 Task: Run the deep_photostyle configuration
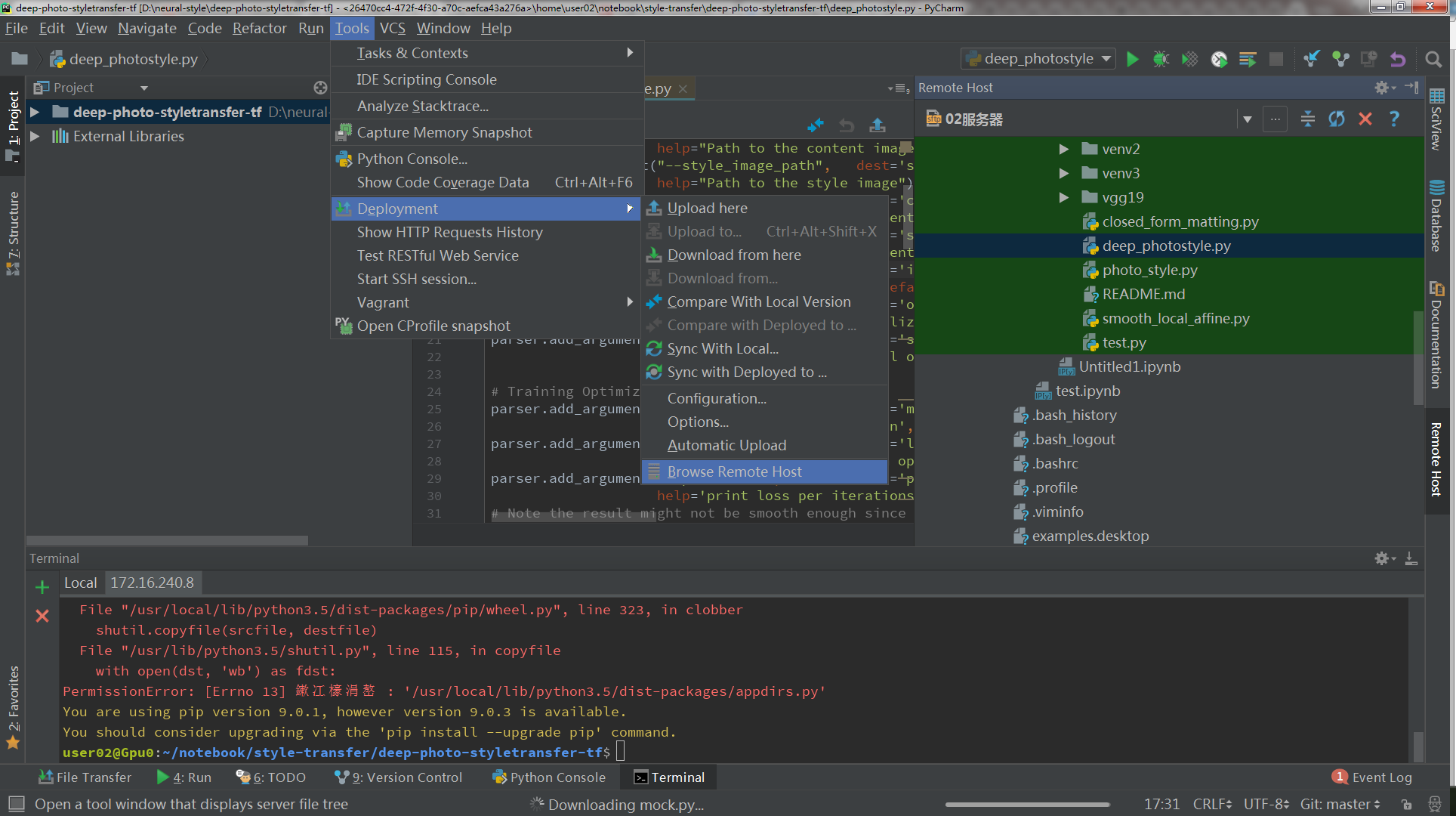click(1132, 59)
